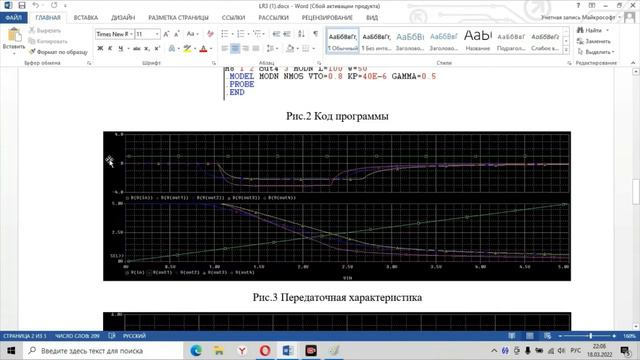The image size is (640, 360).
Task: Align text right
Action: click(x=245, y=49)
